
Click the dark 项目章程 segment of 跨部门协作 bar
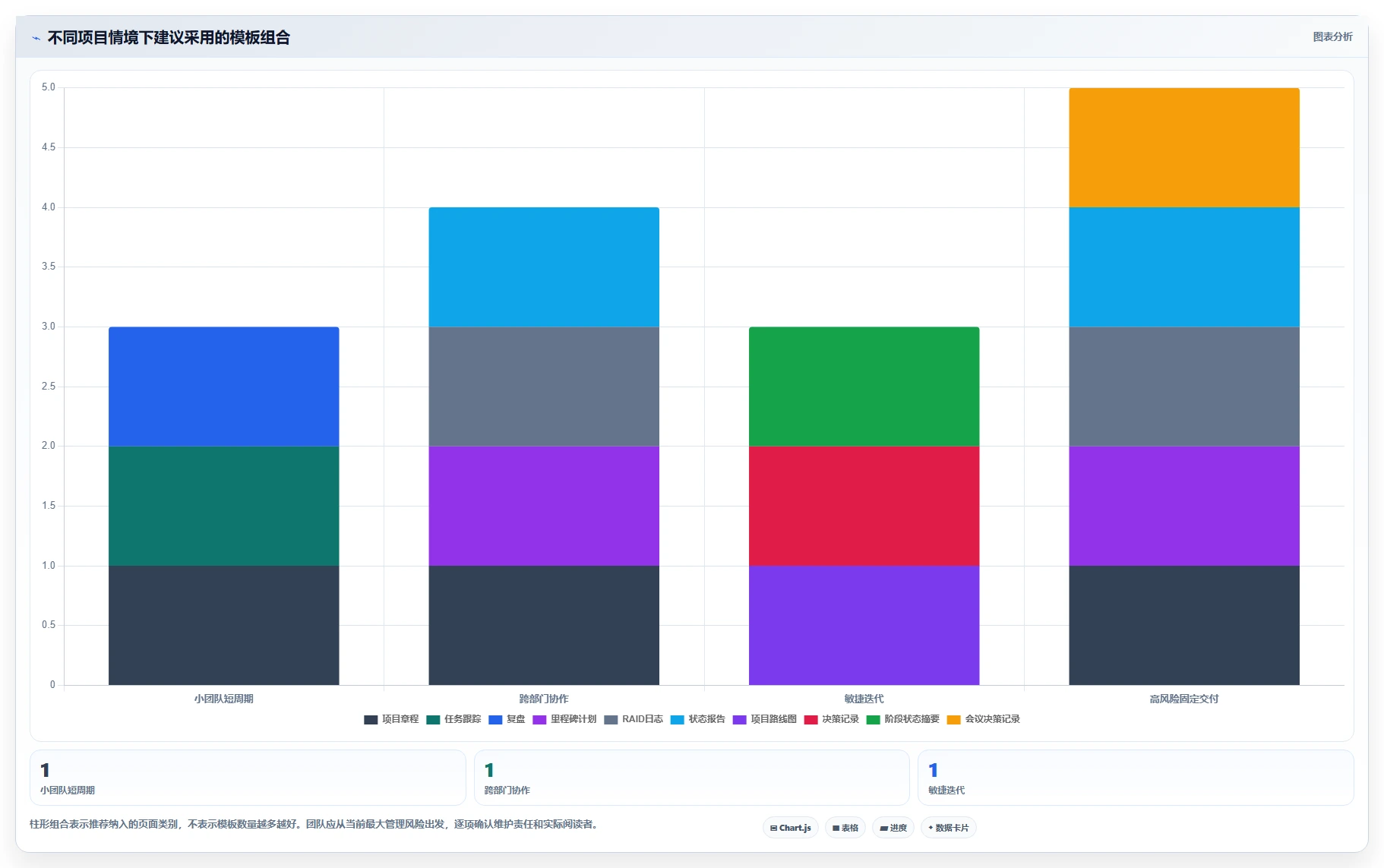point(544,625)
